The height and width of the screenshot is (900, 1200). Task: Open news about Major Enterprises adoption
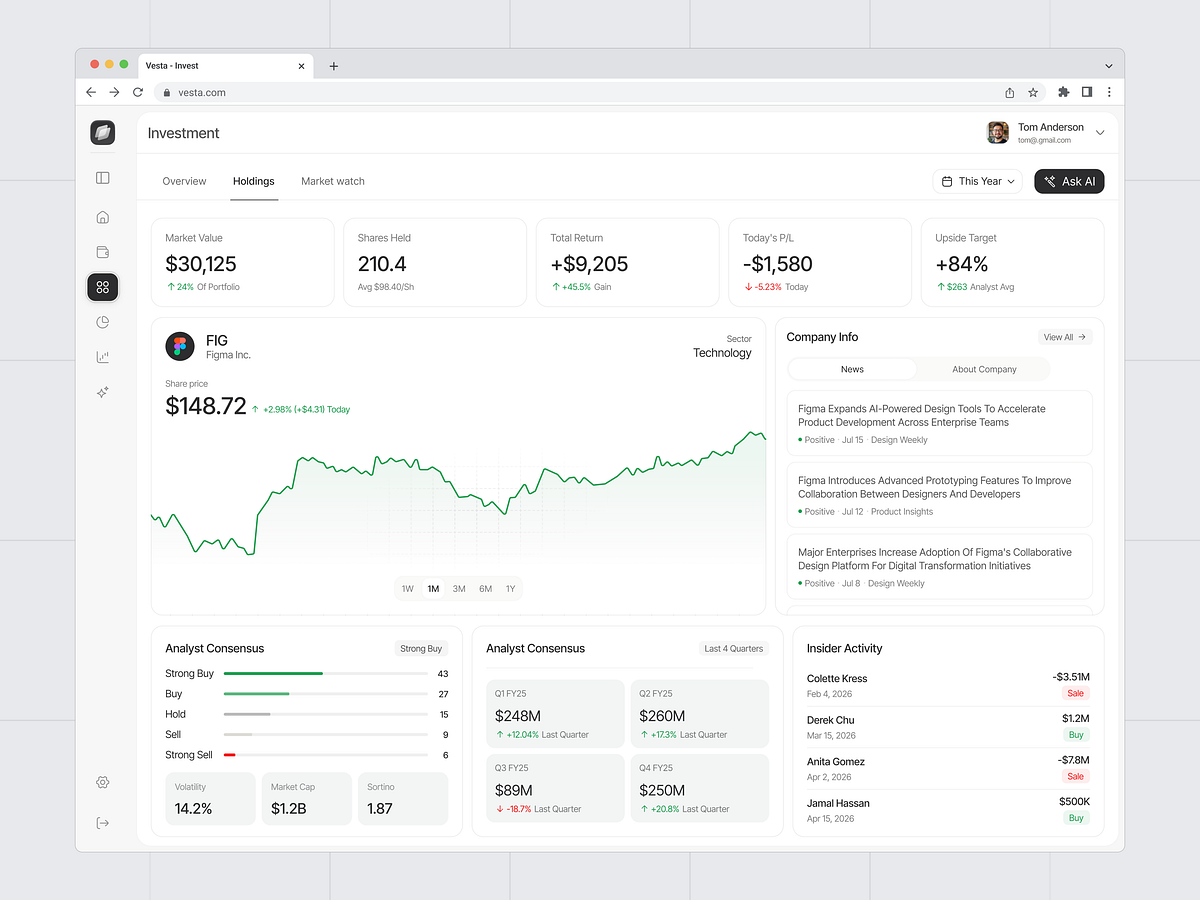939,567
